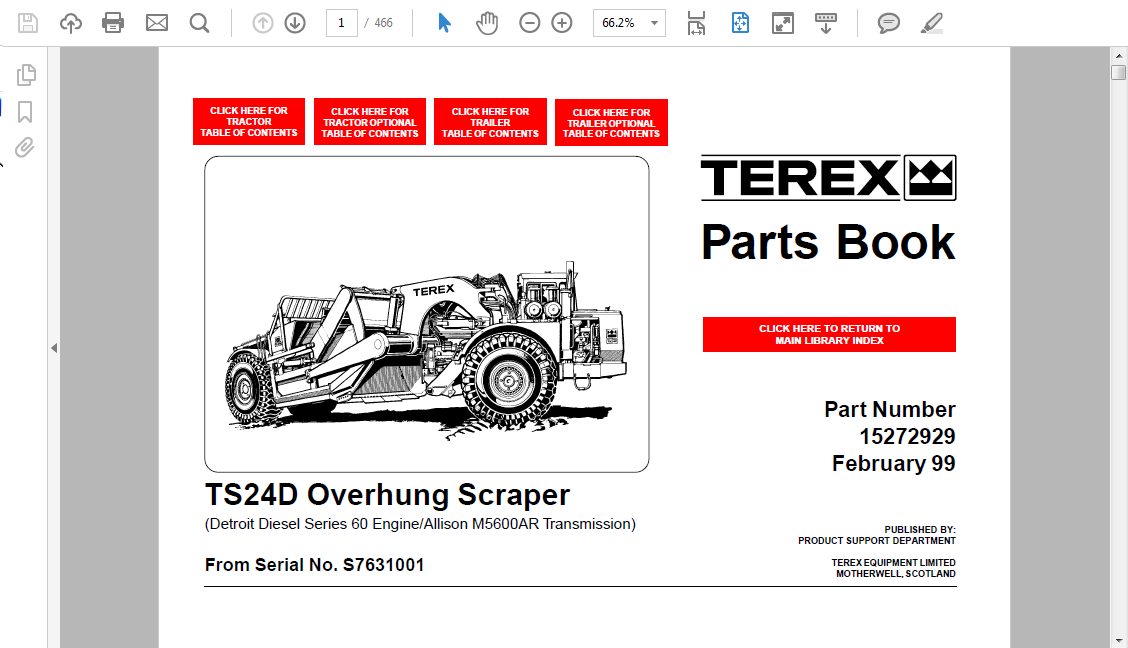Screen dimensions: 1128x648
Task: Choose the Selection arrow tool
Action: (445, 23)
